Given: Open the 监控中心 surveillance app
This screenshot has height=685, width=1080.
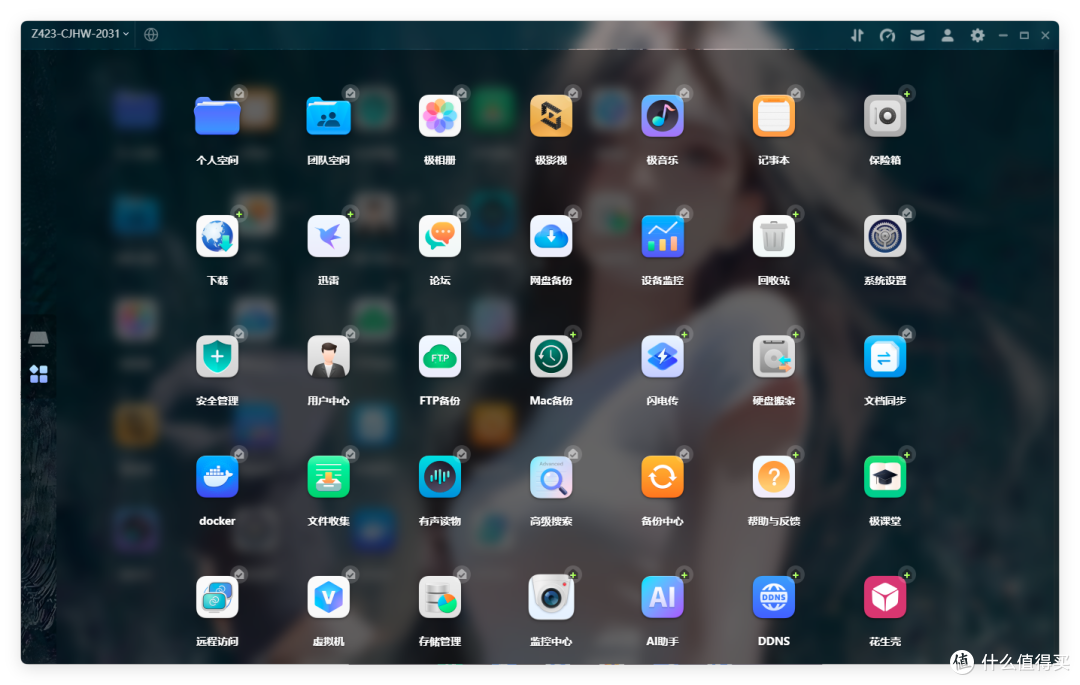Looking at the screenshot, I should pos(551,597).
